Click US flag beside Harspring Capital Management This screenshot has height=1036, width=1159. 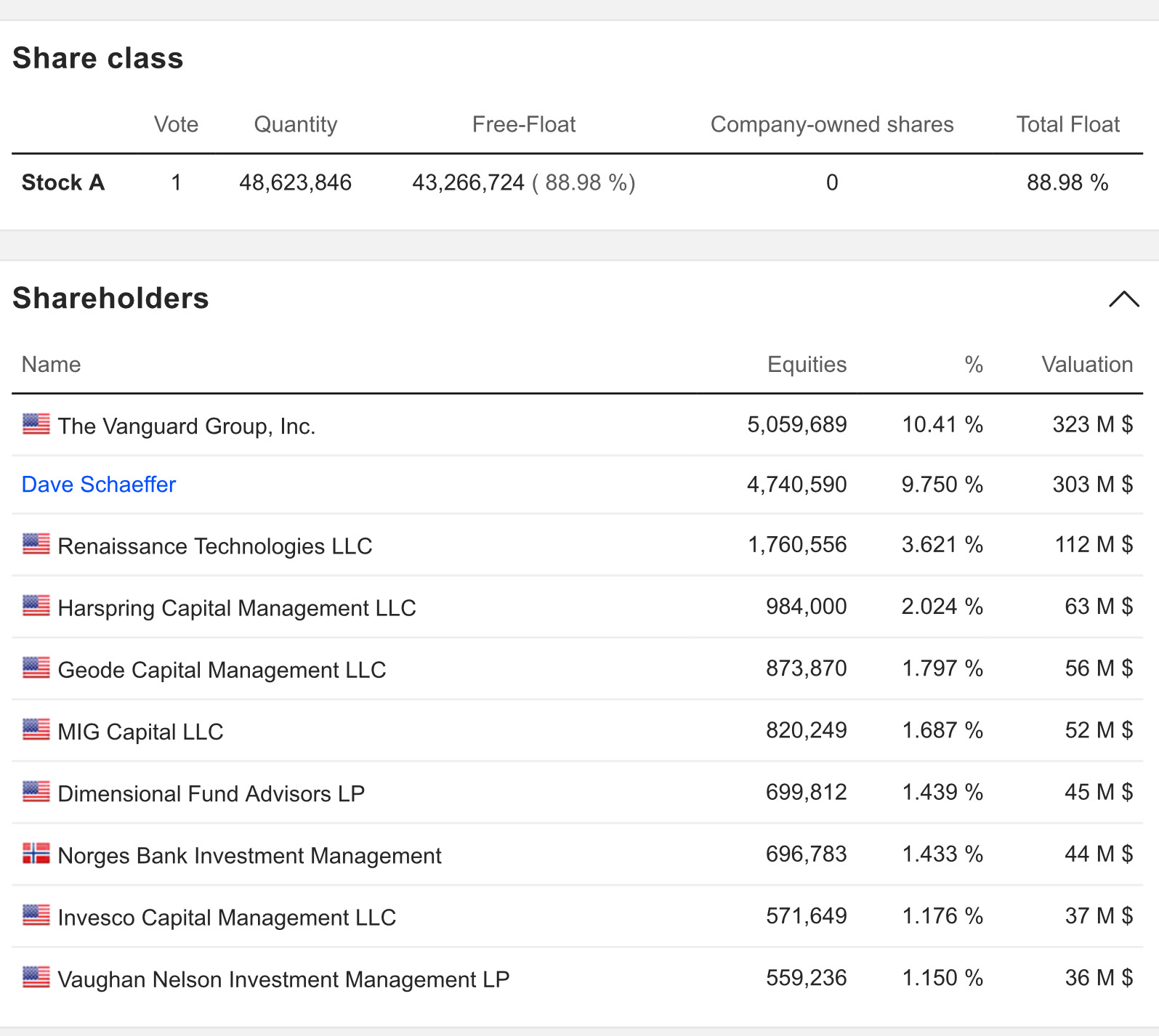pyautogui.click(x=36, y=605)
